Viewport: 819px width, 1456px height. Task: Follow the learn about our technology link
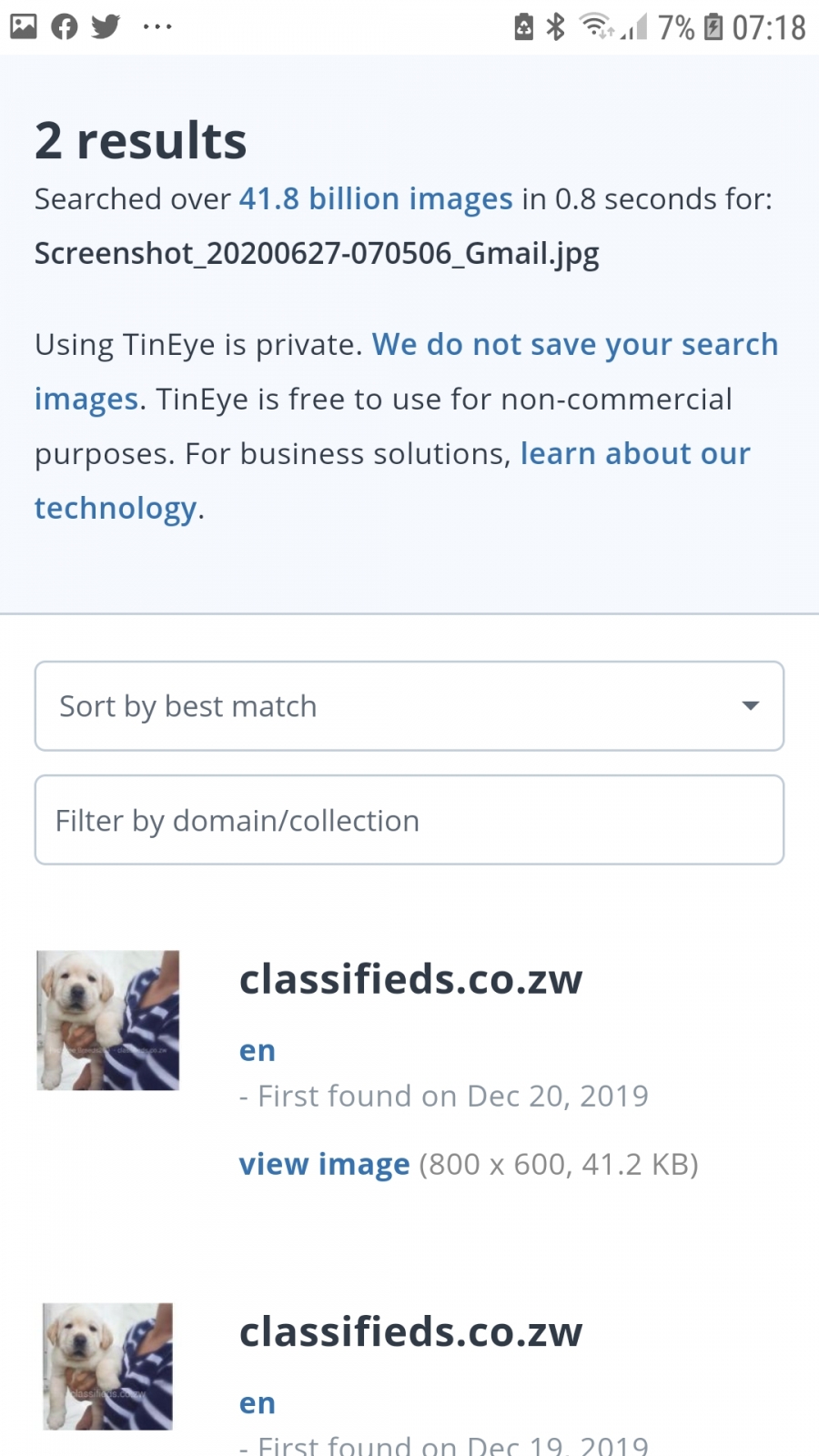[393, 480]
